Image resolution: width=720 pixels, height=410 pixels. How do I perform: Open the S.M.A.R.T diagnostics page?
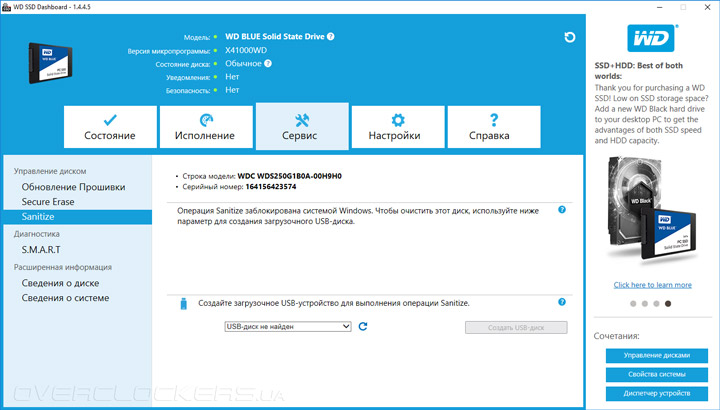41,250
